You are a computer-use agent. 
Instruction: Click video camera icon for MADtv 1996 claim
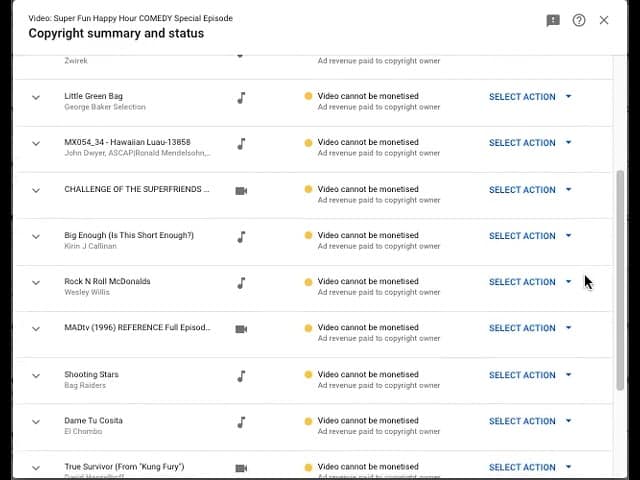pyautogui.click(x=241, y=329)
